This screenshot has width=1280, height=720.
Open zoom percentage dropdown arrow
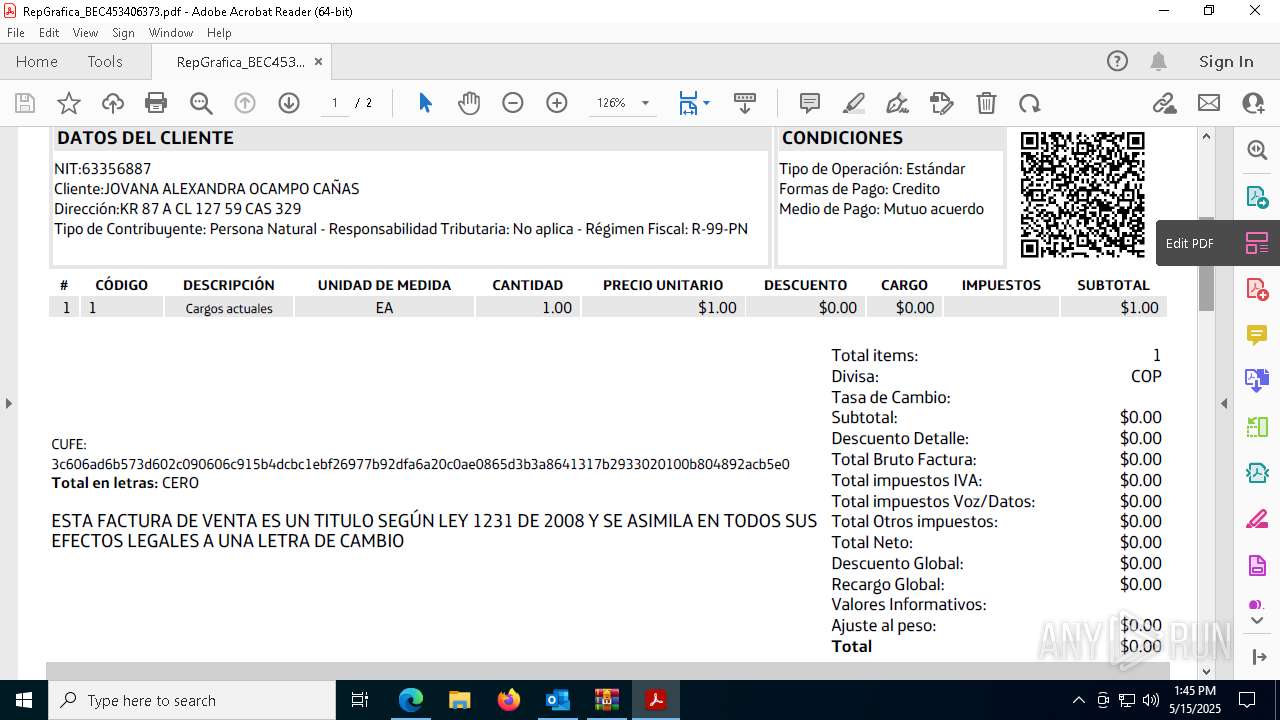pos(645,103)
